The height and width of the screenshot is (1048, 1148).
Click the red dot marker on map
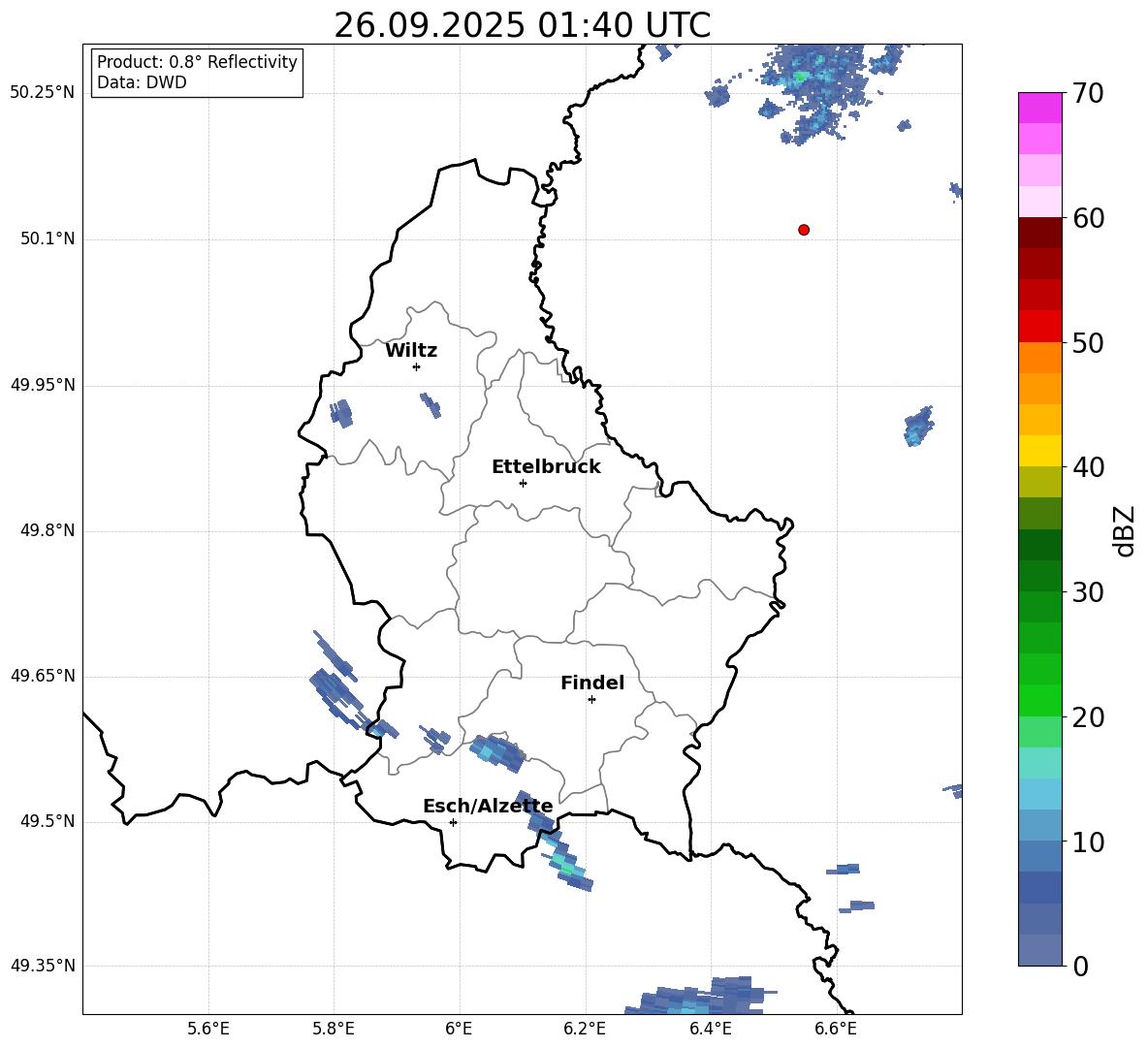[x=803, y=230]
